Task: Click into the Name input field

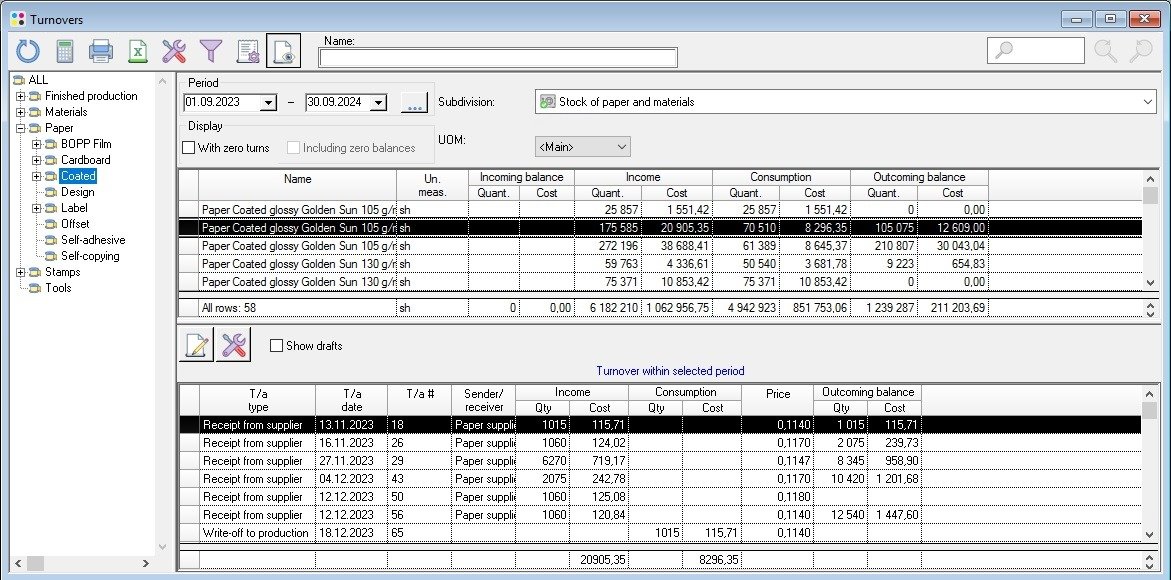Action: click(x=497, y=58)
